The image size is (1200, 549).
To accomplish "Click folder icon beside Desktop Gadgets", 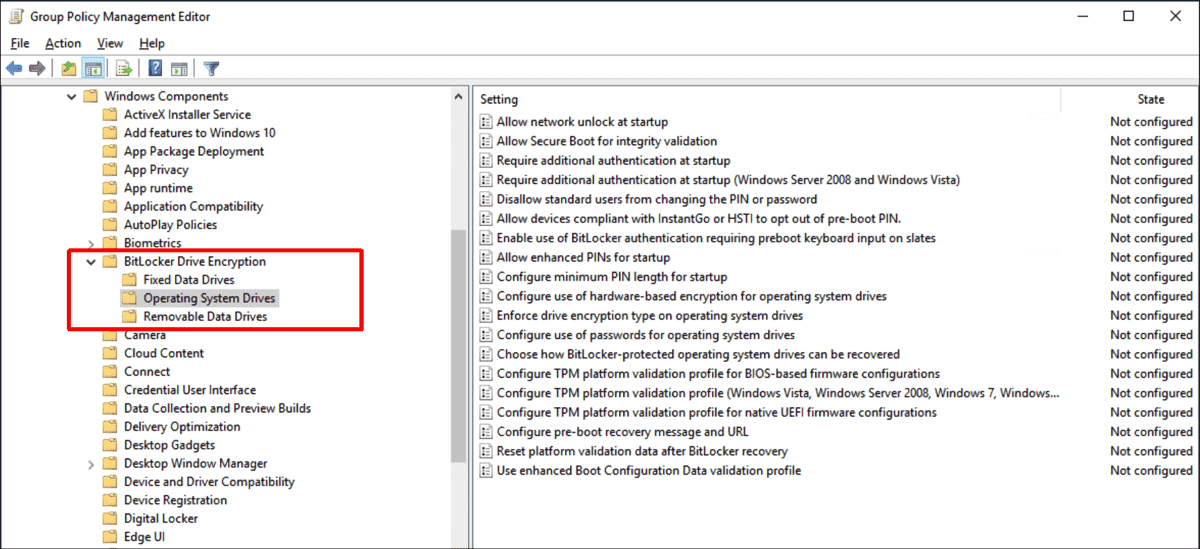I will [x=110, y=445].
